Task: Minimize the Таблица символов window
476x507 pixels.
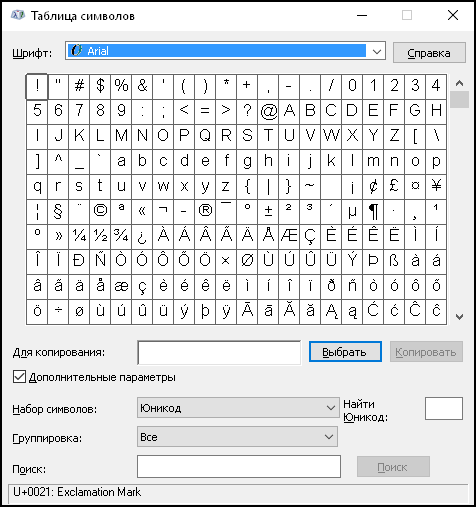Action: click(x=362, y=15)
